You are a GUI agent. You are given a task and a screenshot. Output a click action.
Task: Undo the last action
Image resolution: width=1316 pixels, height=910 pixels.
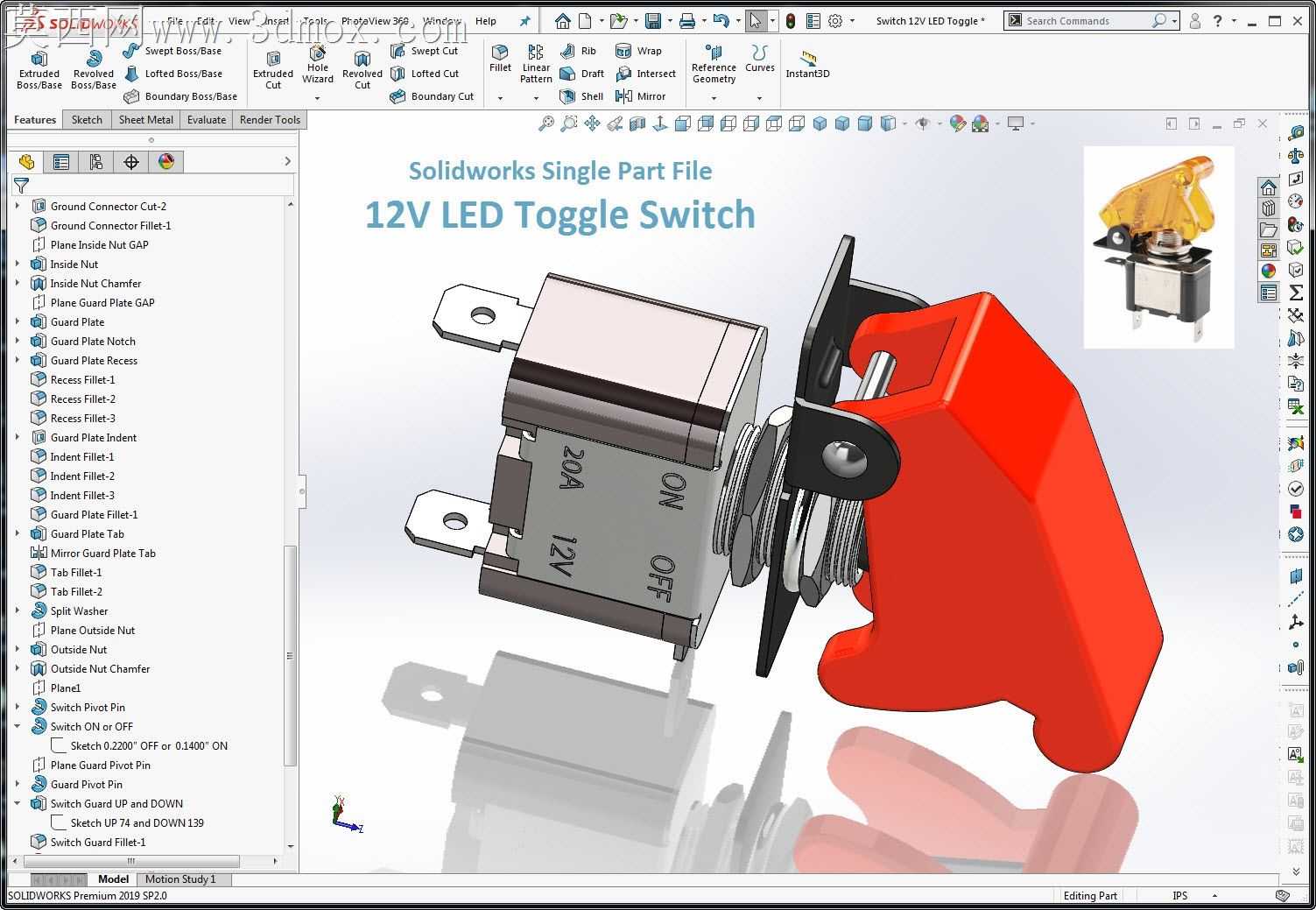click(721, 21)
